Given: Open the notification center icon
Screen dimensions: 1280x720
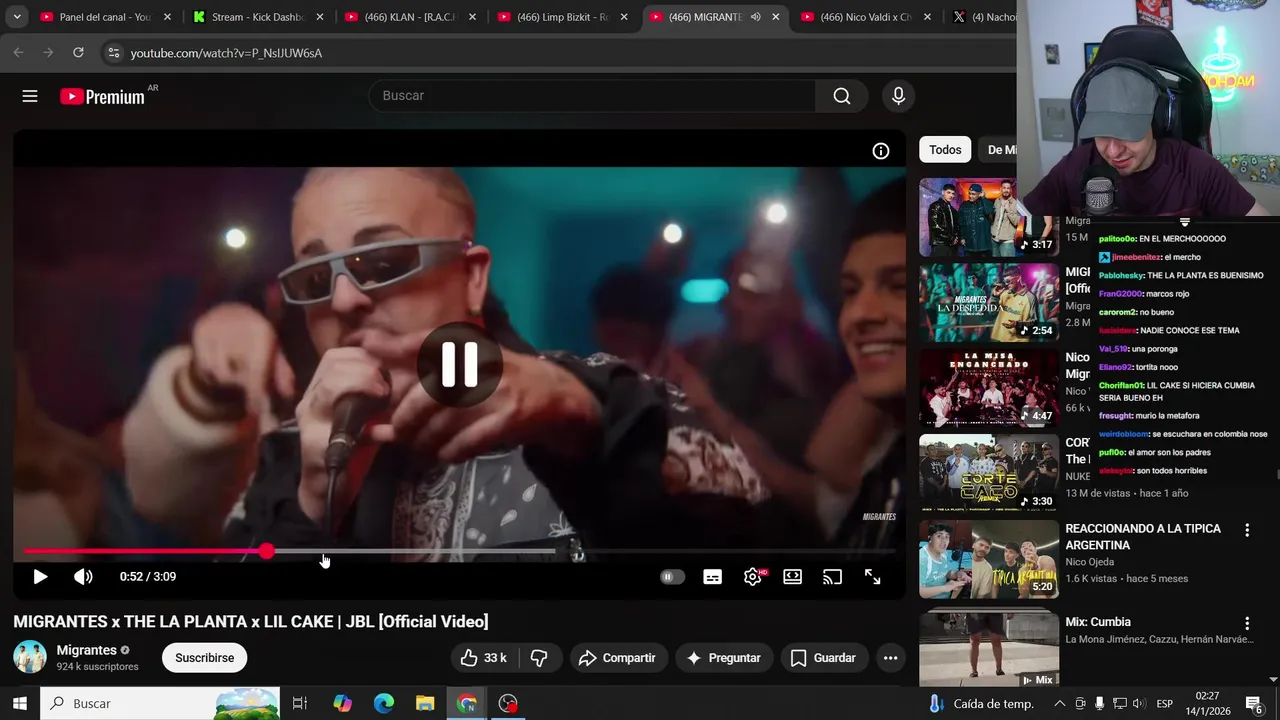Looking at the screenshot, I should (1254, 703).
